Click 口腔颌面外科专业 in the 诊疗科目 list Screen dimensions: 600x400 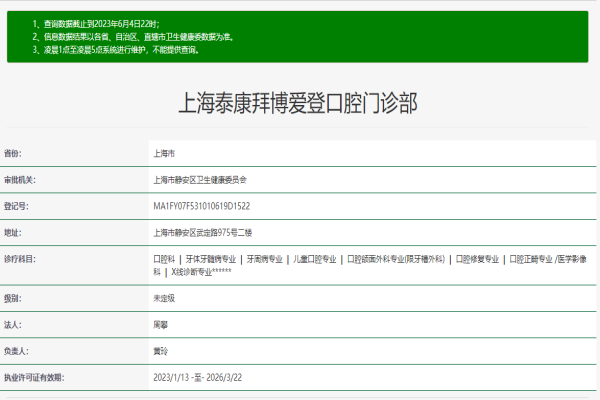396,260
